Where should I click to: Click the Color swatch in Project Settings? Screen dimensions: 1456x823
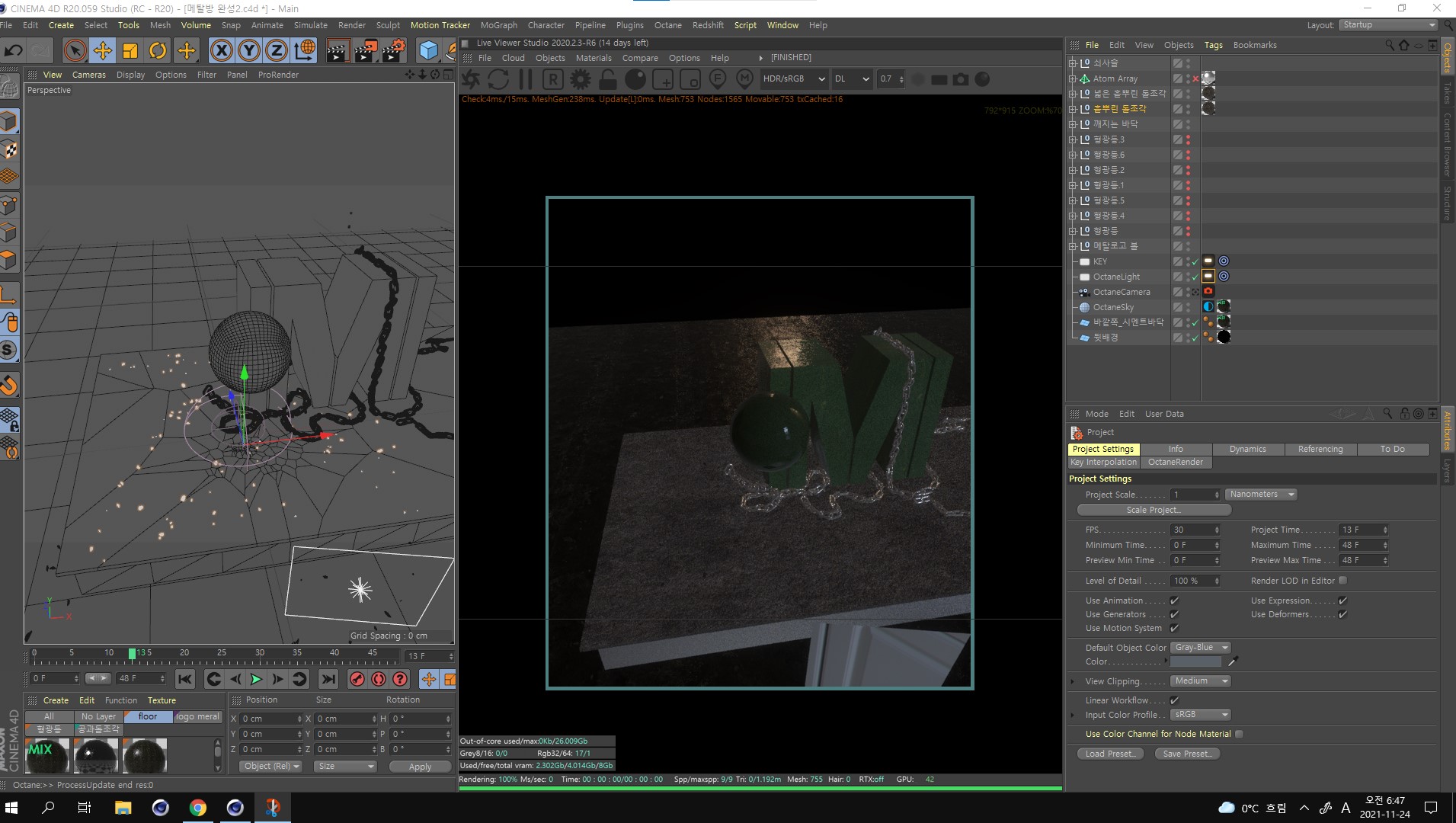point(1195,661)
